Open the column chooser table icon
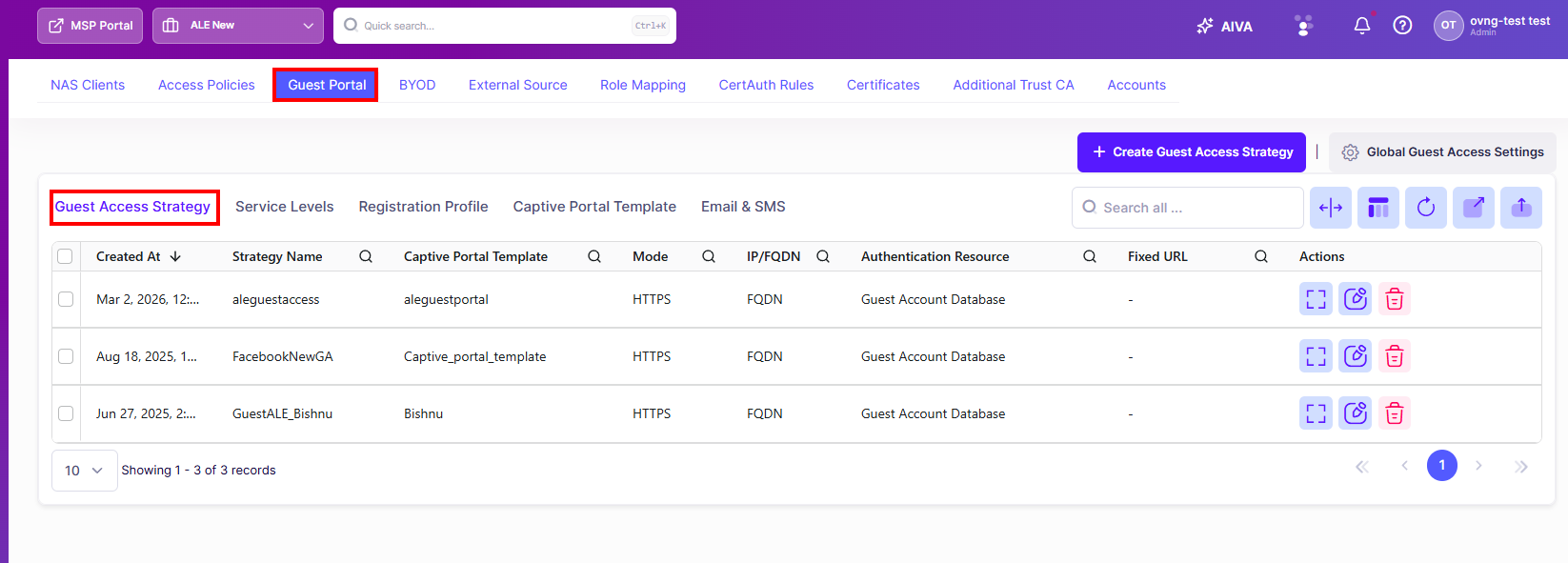1568x563 pixels. click(x=1378, y=208)
